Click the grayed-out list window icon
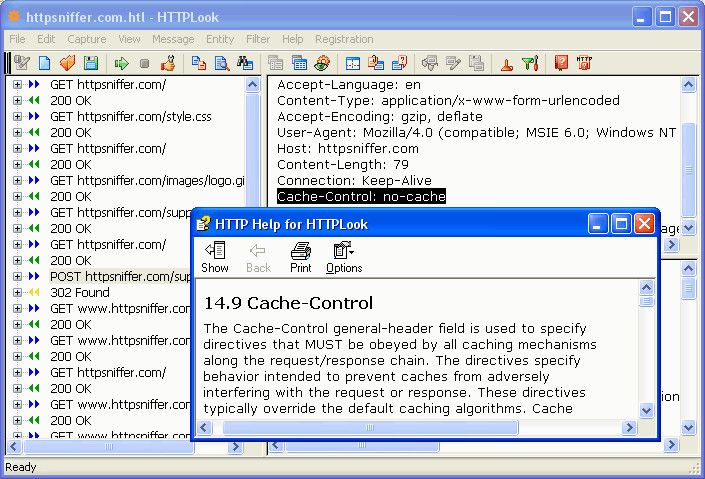The width and height of the screenshot is (705, 479). (x=276, y=63)
